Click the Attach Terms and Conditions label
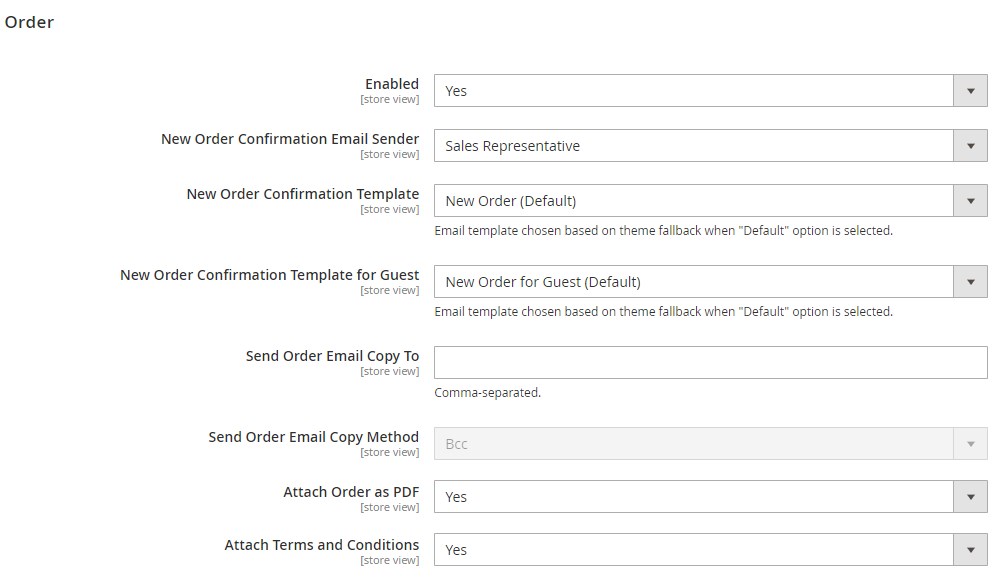Viewport: 994px width, 584px height. 321,545
